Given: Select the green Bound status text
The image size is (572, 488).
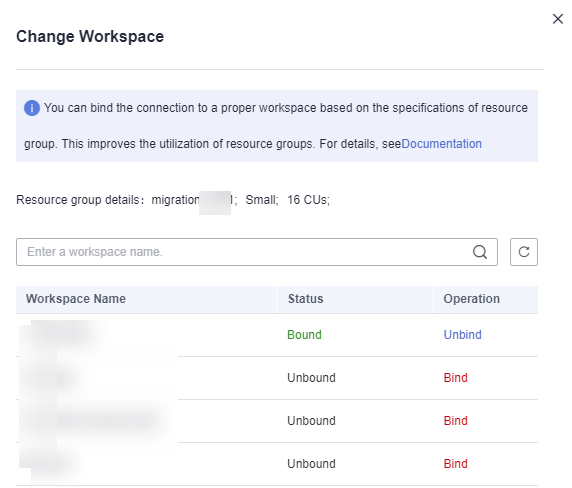Looking at the screenshot, I should click(x=304, y=334).
